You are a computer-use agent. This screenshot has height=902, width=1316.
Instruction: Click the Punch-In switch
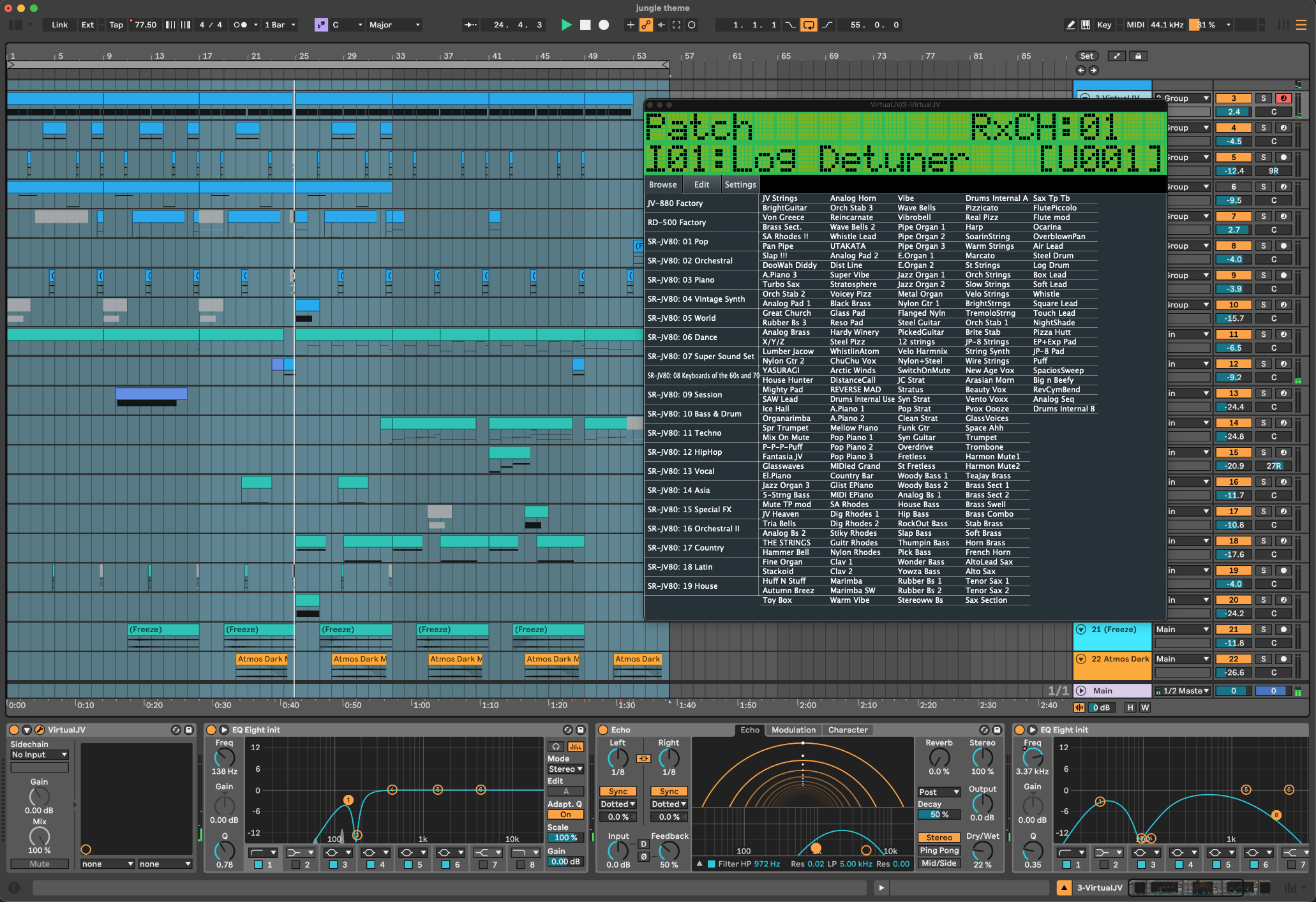coord(790,25)
